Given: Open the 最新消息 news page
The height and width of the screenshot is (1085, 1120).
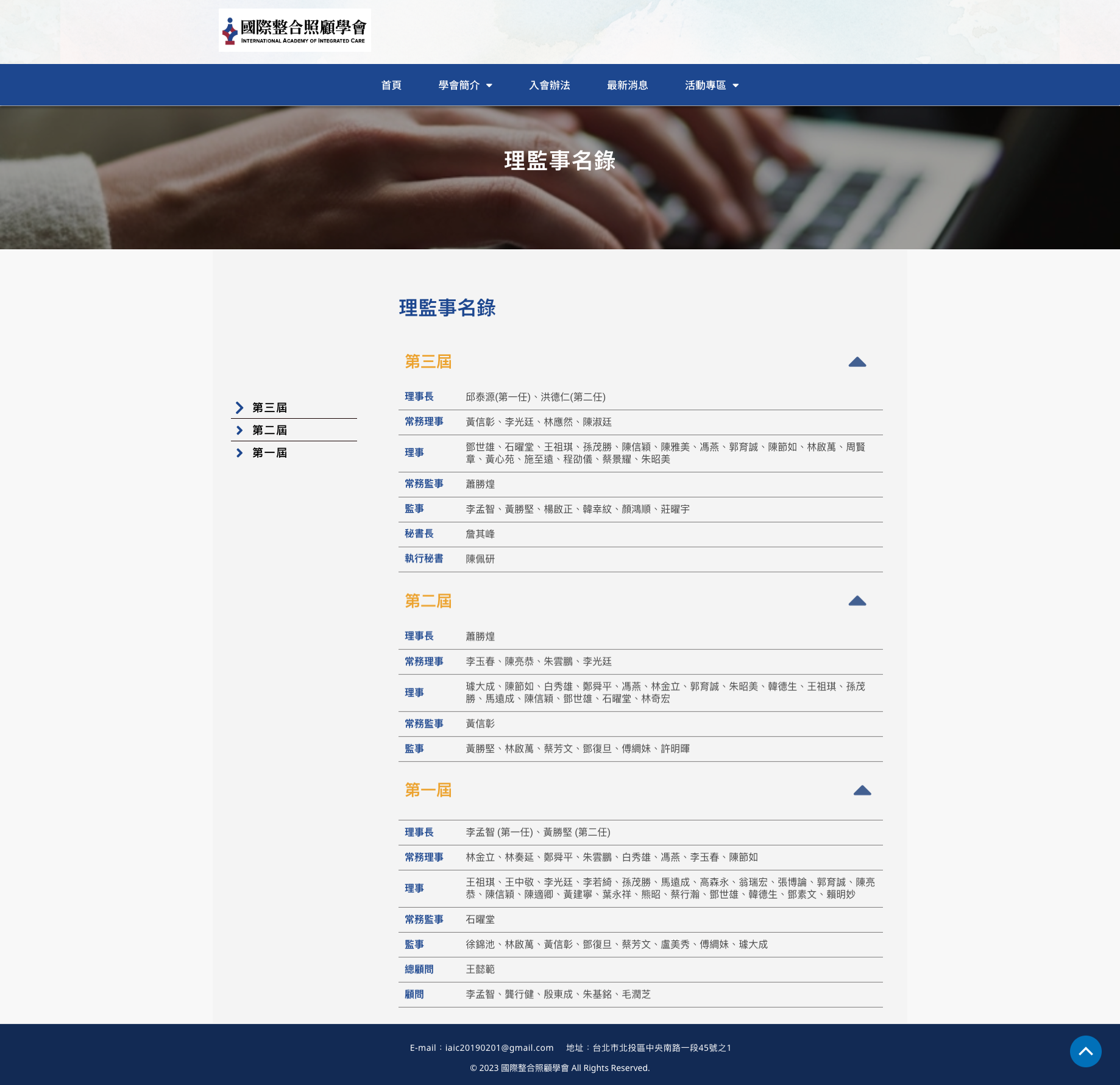Looking at the screenshot, I should click(627, 85).
